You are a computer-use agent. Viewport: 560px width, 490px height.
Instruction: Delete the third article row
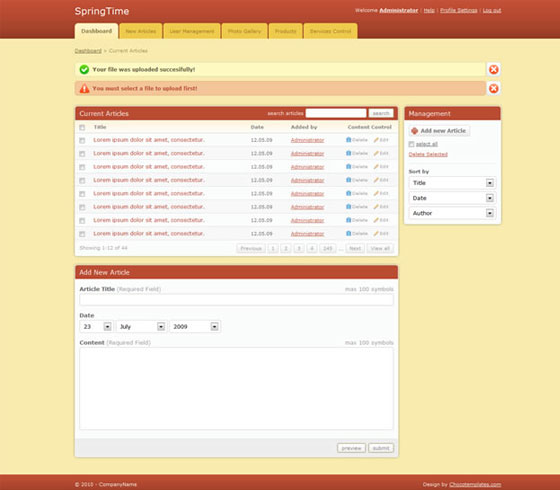[356, 166]
